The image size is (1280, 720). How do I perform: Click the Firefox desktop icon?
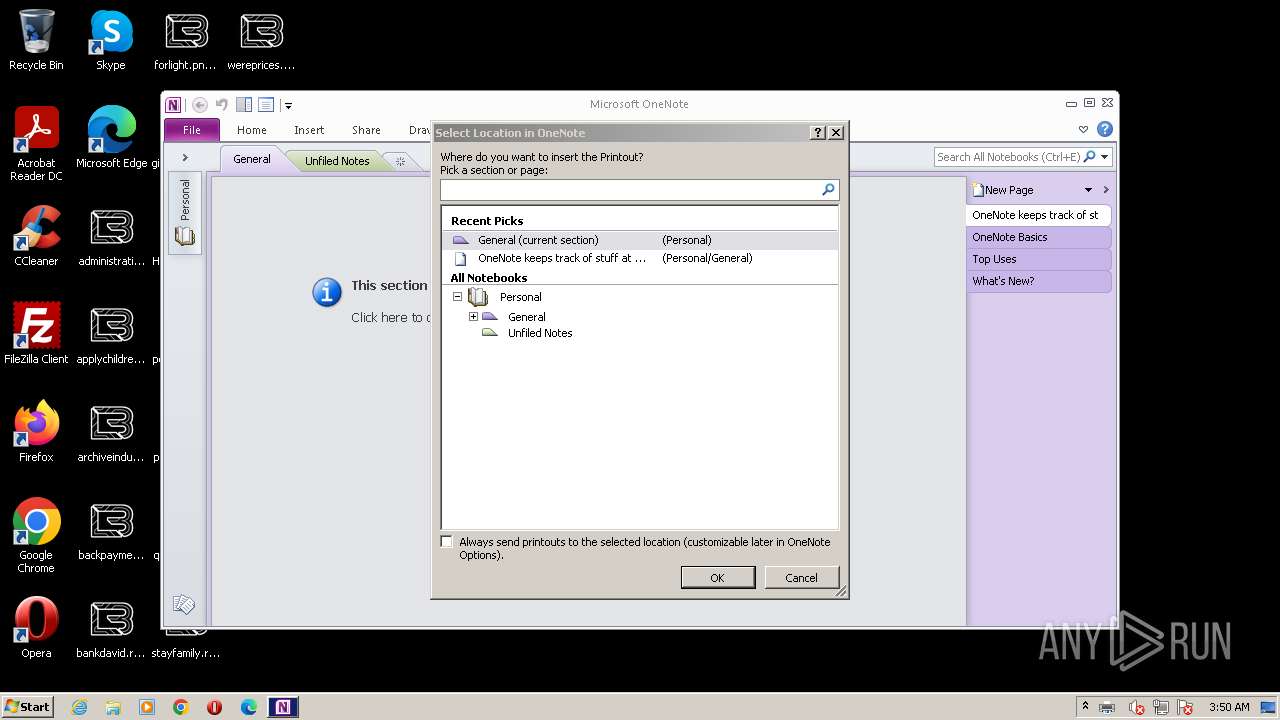[x=36, y=432]
